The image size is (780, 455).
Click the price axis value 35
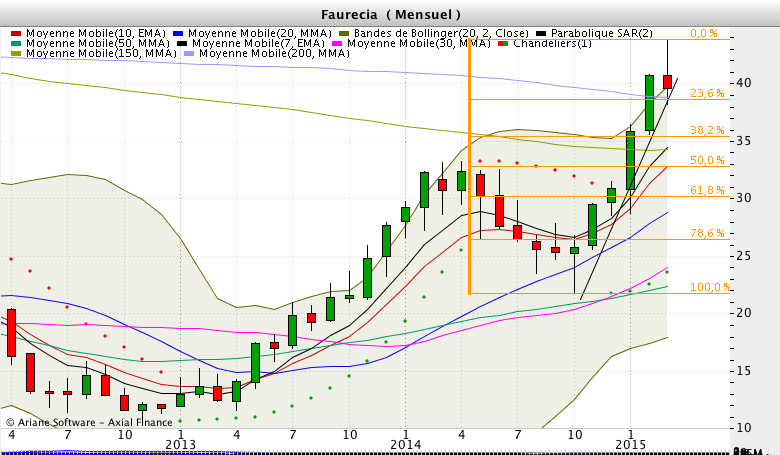point(744,140)
